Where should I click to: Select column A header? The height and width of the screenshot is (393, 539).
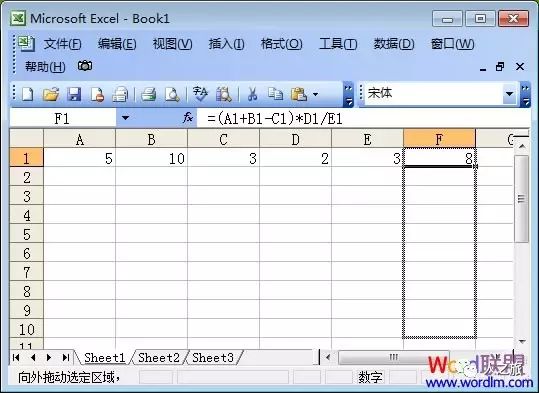coord(80,139)
